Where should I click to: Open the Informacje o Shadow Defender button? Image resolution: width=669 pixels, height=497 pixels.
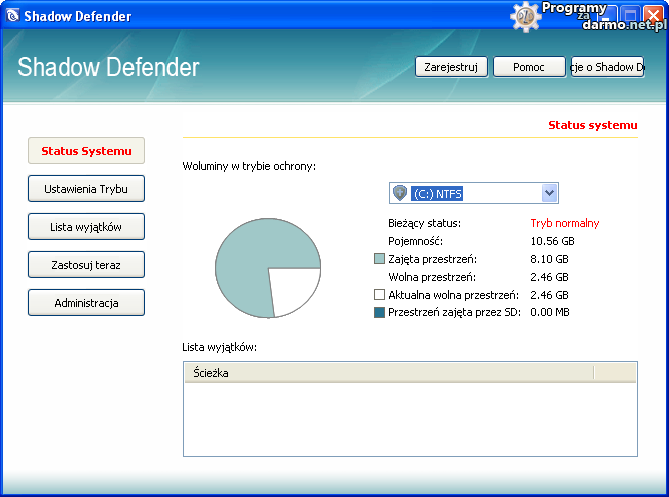click(607, 67)
